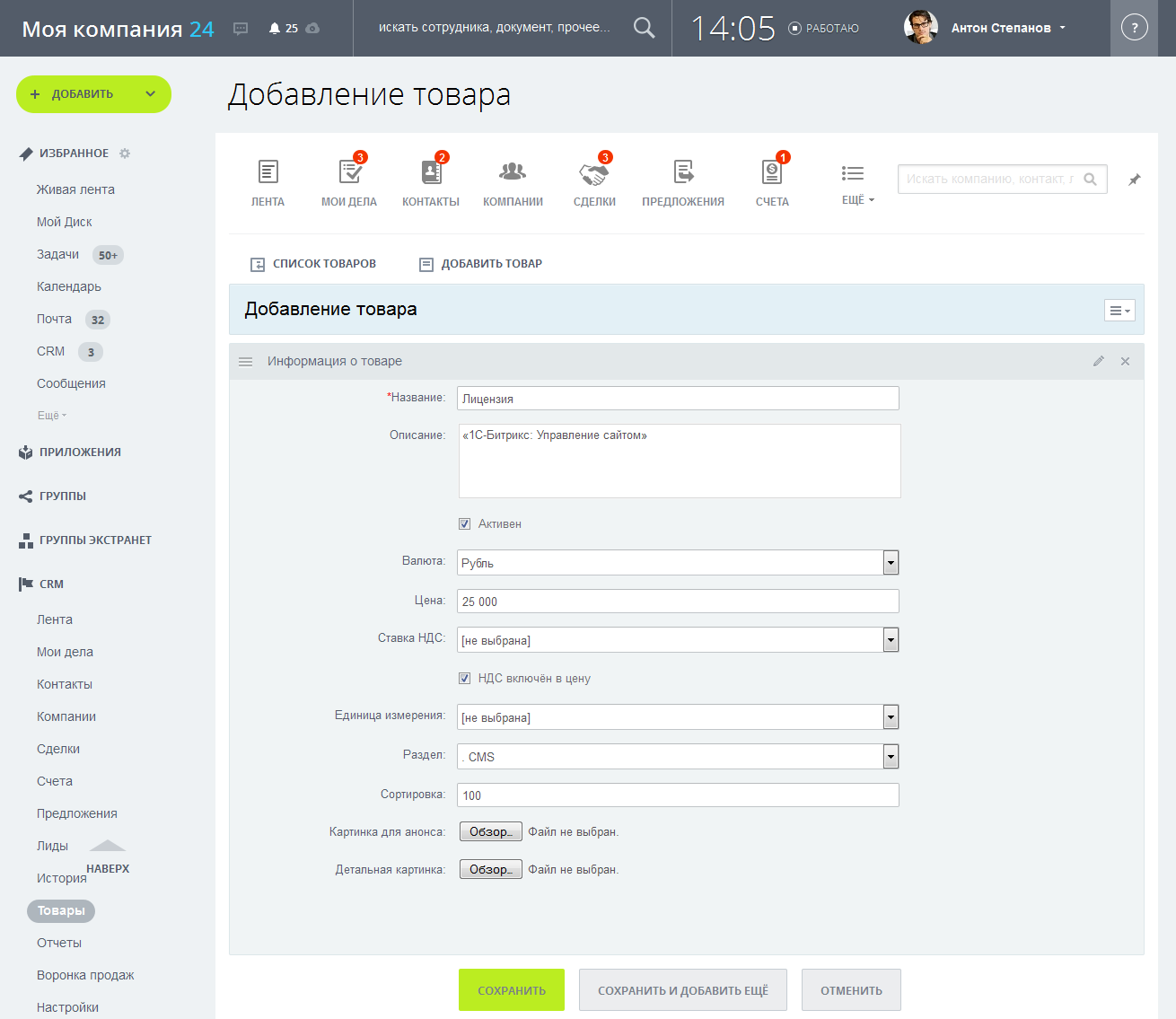Open Единица измерения dropdown
This screenshot has width=1176, height=1019.
coord(678,717)
